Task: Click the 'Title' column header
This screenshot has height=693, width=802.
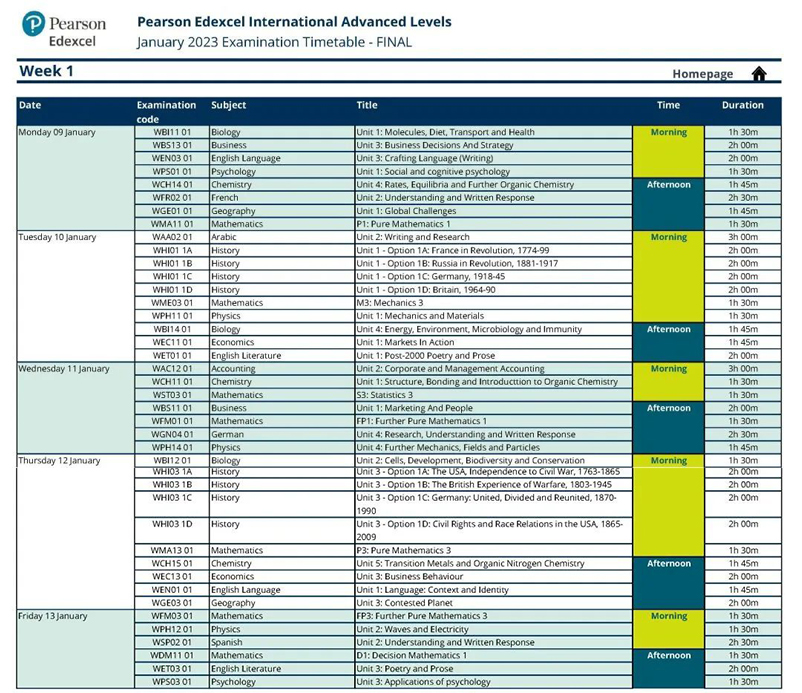Action: (x=367, y=105)
